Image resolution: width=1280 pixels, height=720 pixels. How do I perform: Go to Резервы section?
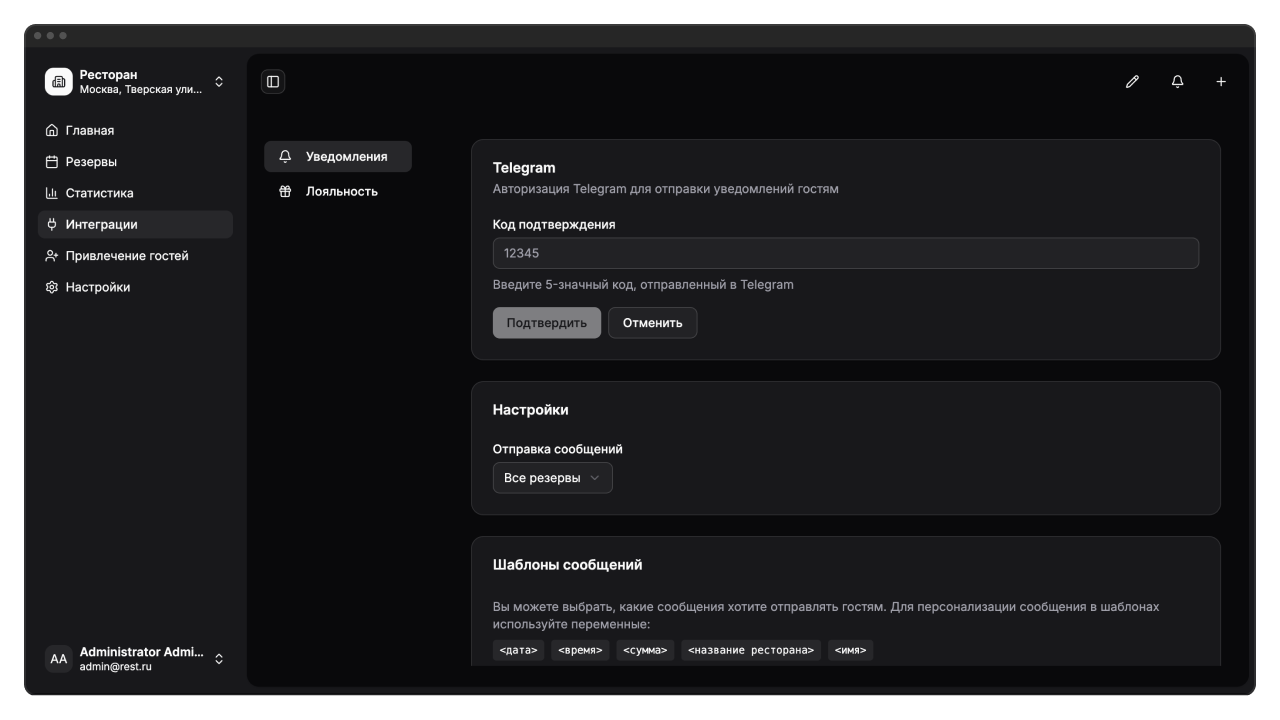pyautogui.click(x=91, y=162)
